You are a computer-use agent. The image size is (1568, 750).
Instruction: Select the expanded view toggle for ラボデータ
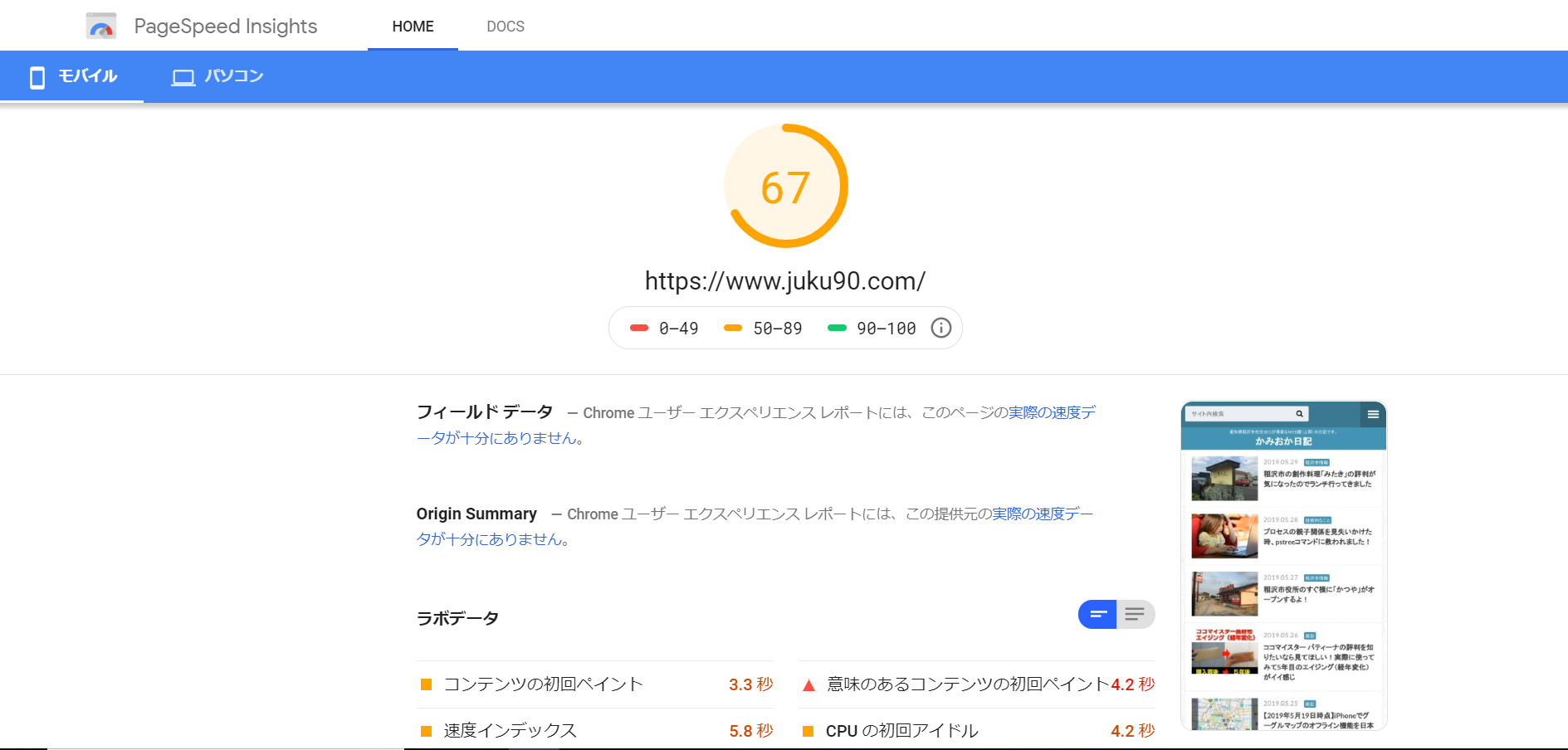tap(1136, 614)
